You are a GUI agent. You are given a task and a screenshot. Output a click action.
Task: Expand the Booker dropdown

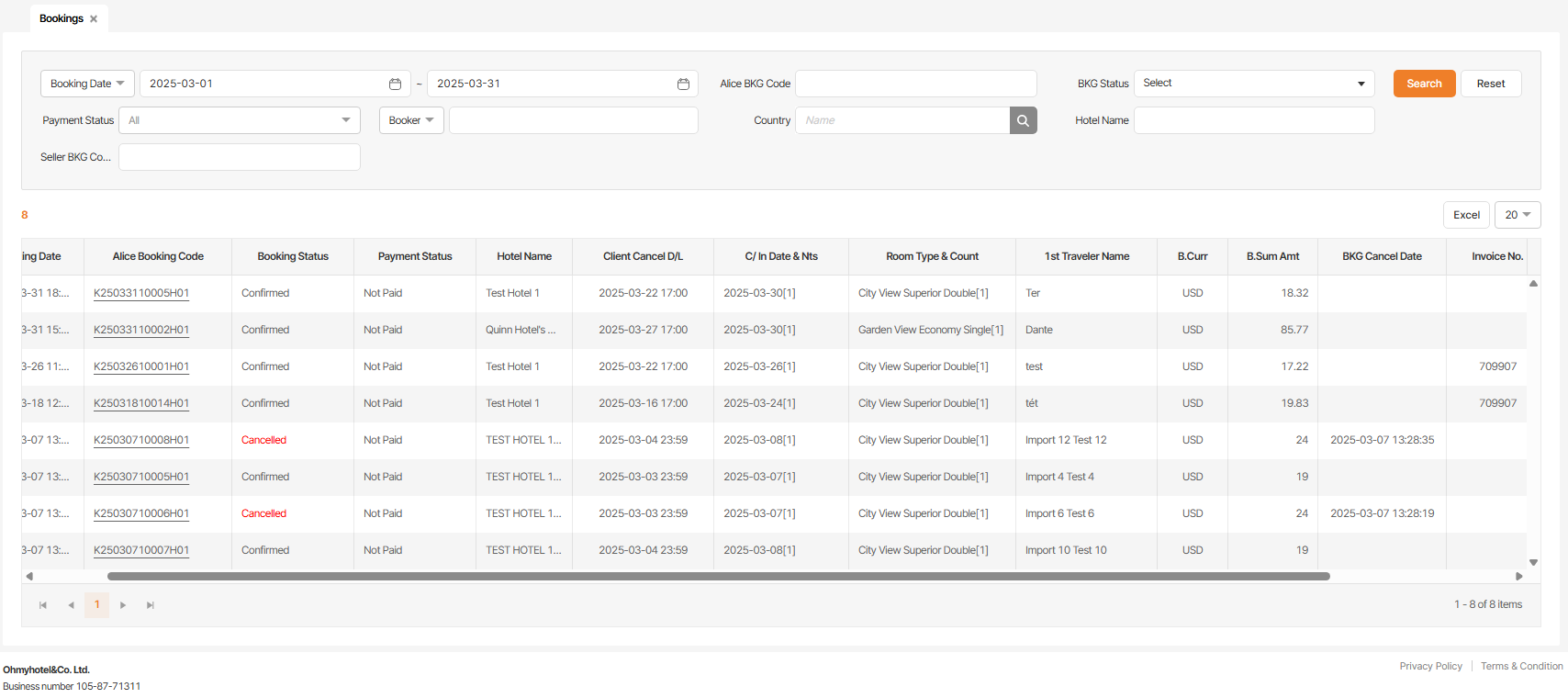410,120
